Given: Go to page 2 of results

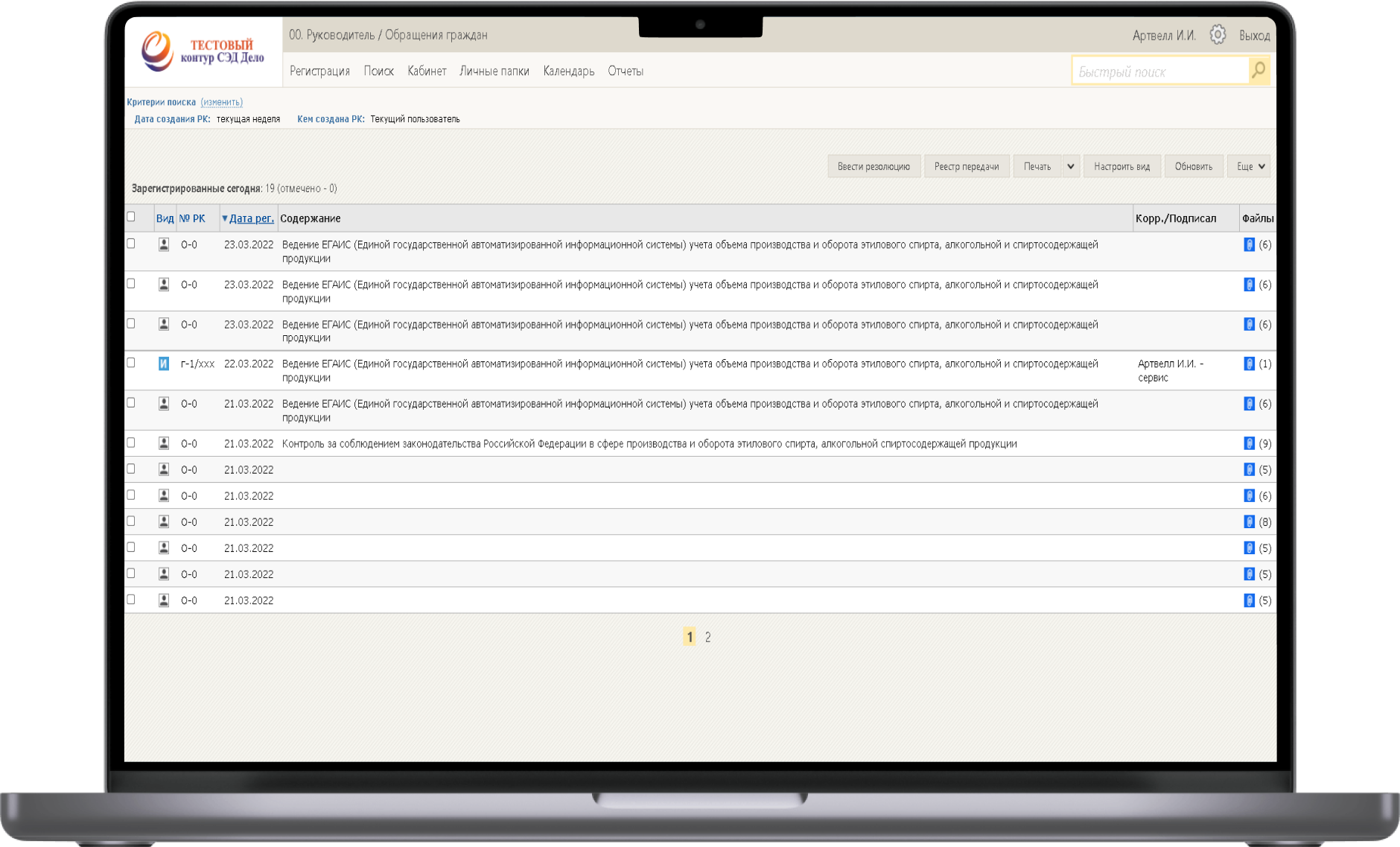Looking at the screenshot, I should (x=707, y=637).
